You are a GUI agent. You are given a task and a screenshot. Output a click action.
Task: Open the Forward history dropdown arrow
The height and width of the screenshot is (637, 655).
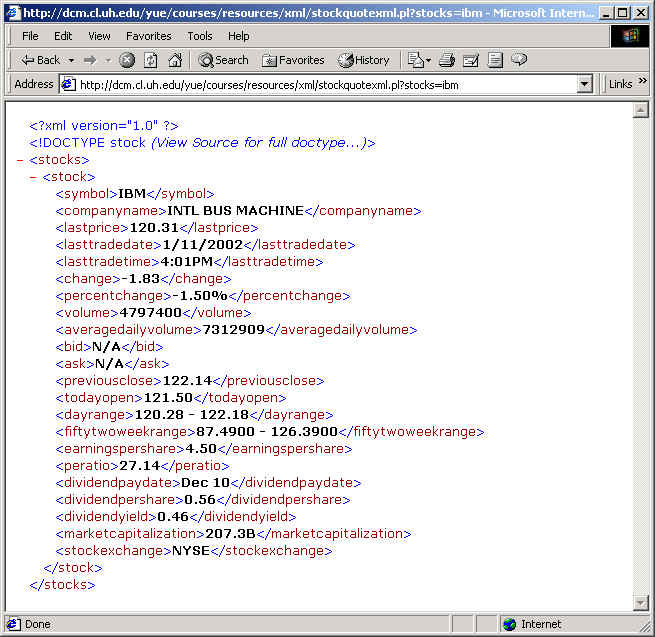coord(108,61)
